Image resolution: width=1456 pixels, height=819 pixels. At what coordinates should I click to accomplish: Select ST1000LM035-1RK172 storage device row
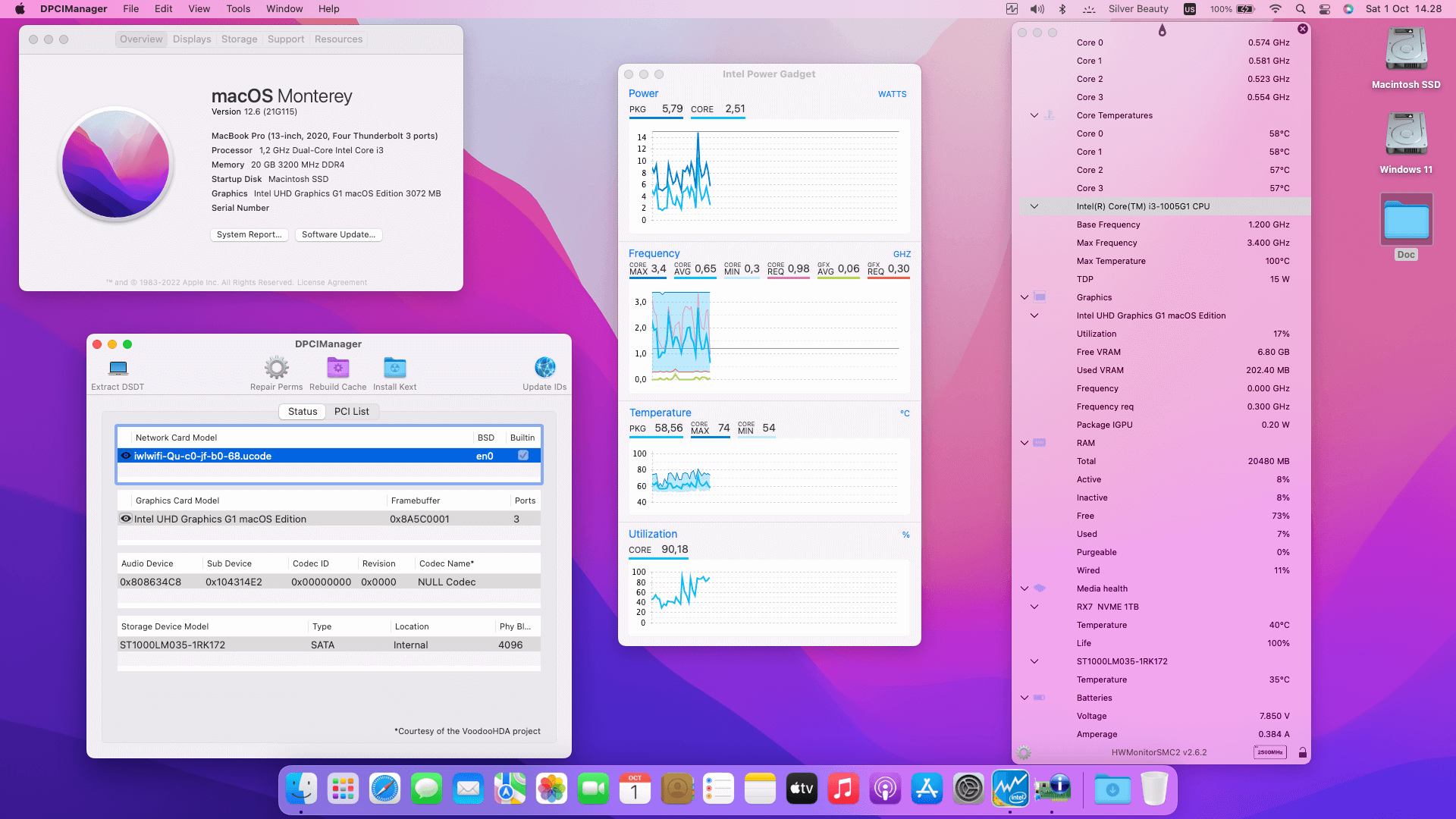[329, 645]
